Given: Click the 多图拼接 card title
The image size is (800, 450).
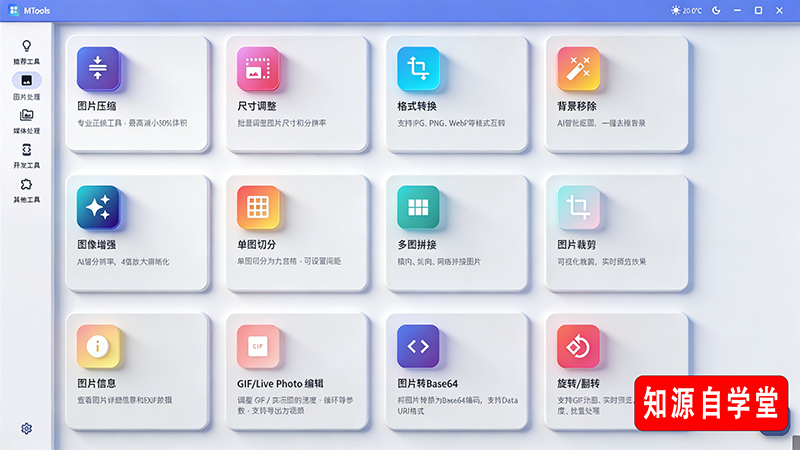Looking at the screenshot, I should point(417,245).
